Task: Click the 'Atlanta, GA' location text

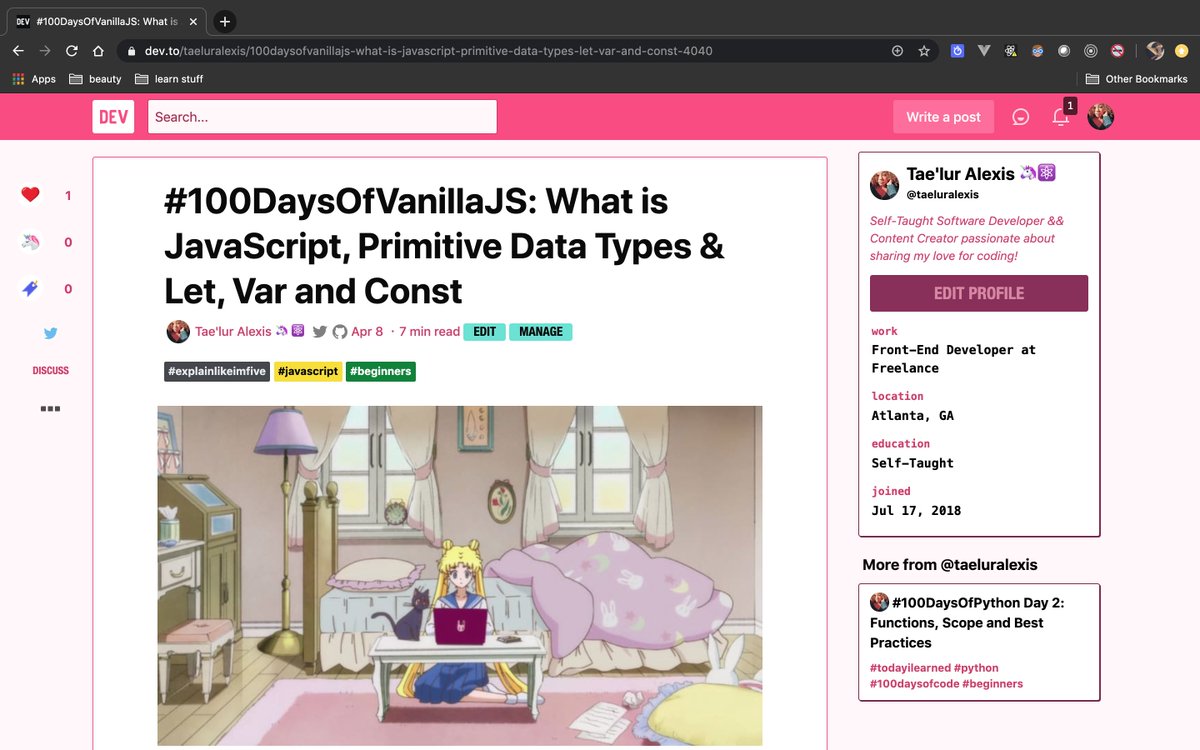Action: 912,415
